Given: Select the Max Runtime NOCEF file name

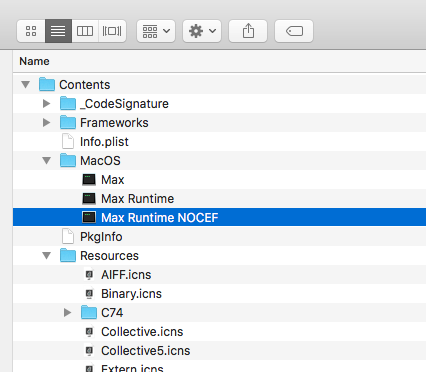Looking at the screenshot, I should coord(160,218).
